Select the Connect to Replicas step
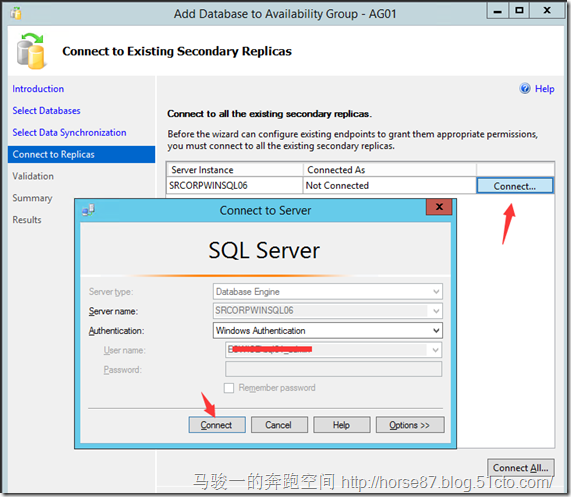The height and width of the screenshot is (497, 571). point(81,154)
